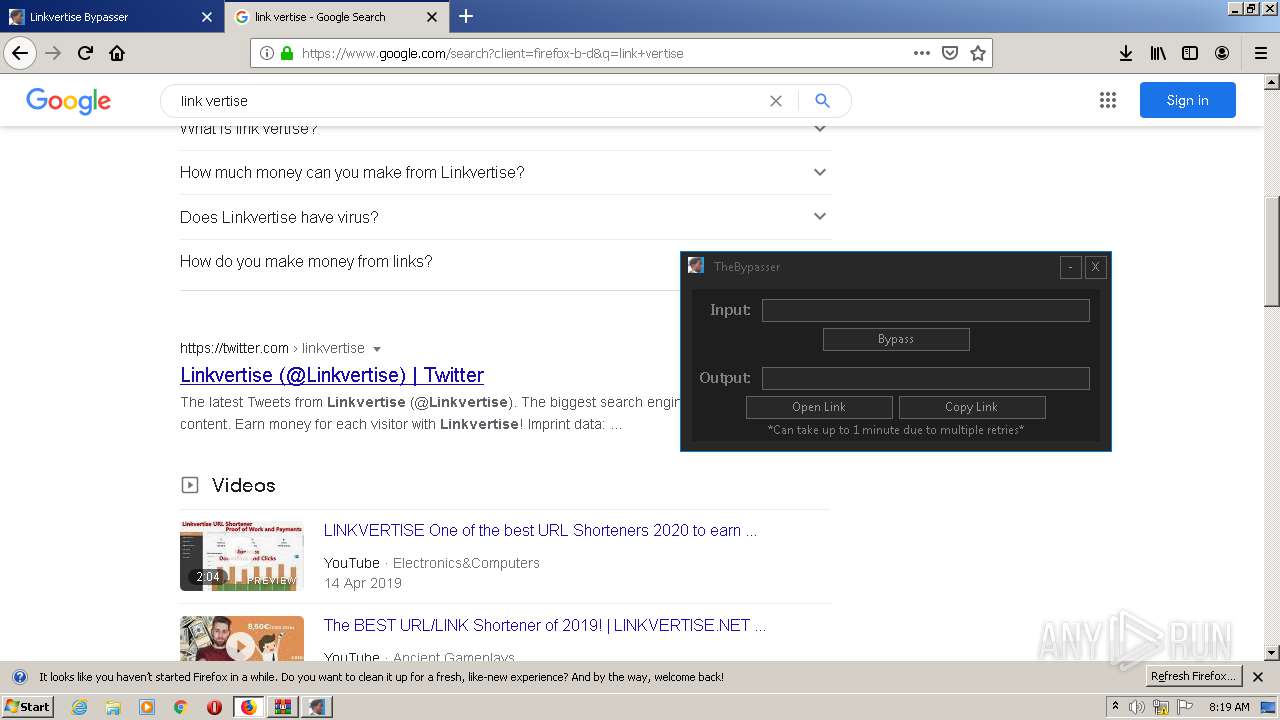Click the Refresh Firefox… button
Image resolution: width=1280 pixels, height=720 pixels.
coord(1194,677)
